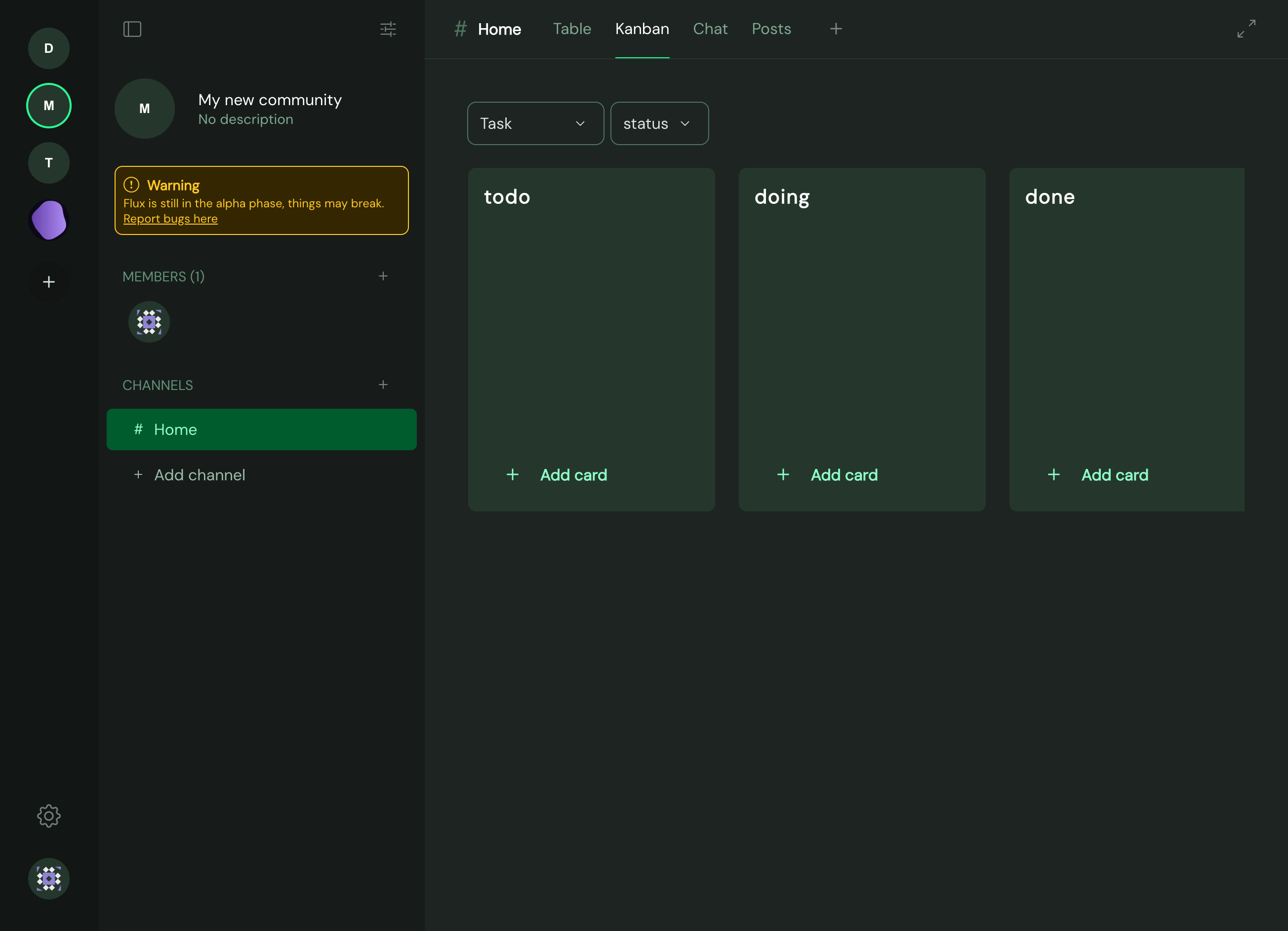This screenshot has width=1288, height=931.
Task: Open the purple blob community icon
Action: 49,220
